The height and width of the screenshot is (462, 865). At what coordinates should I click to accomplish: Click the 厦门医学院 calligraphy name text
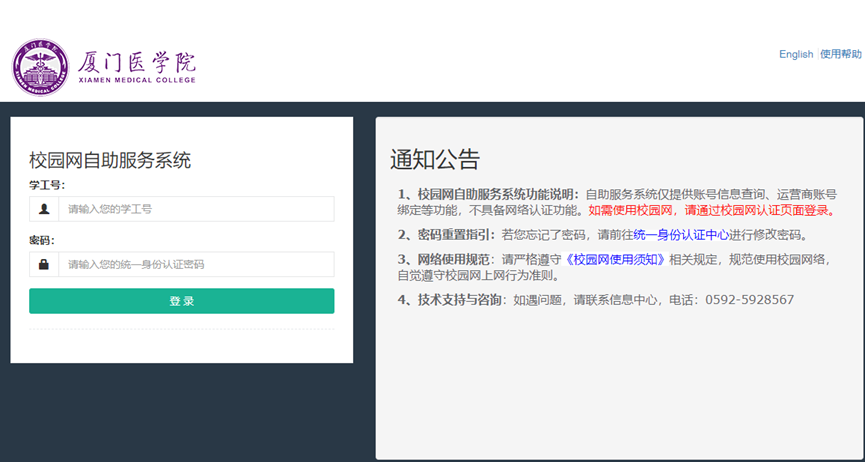click(x=137, y=62)
